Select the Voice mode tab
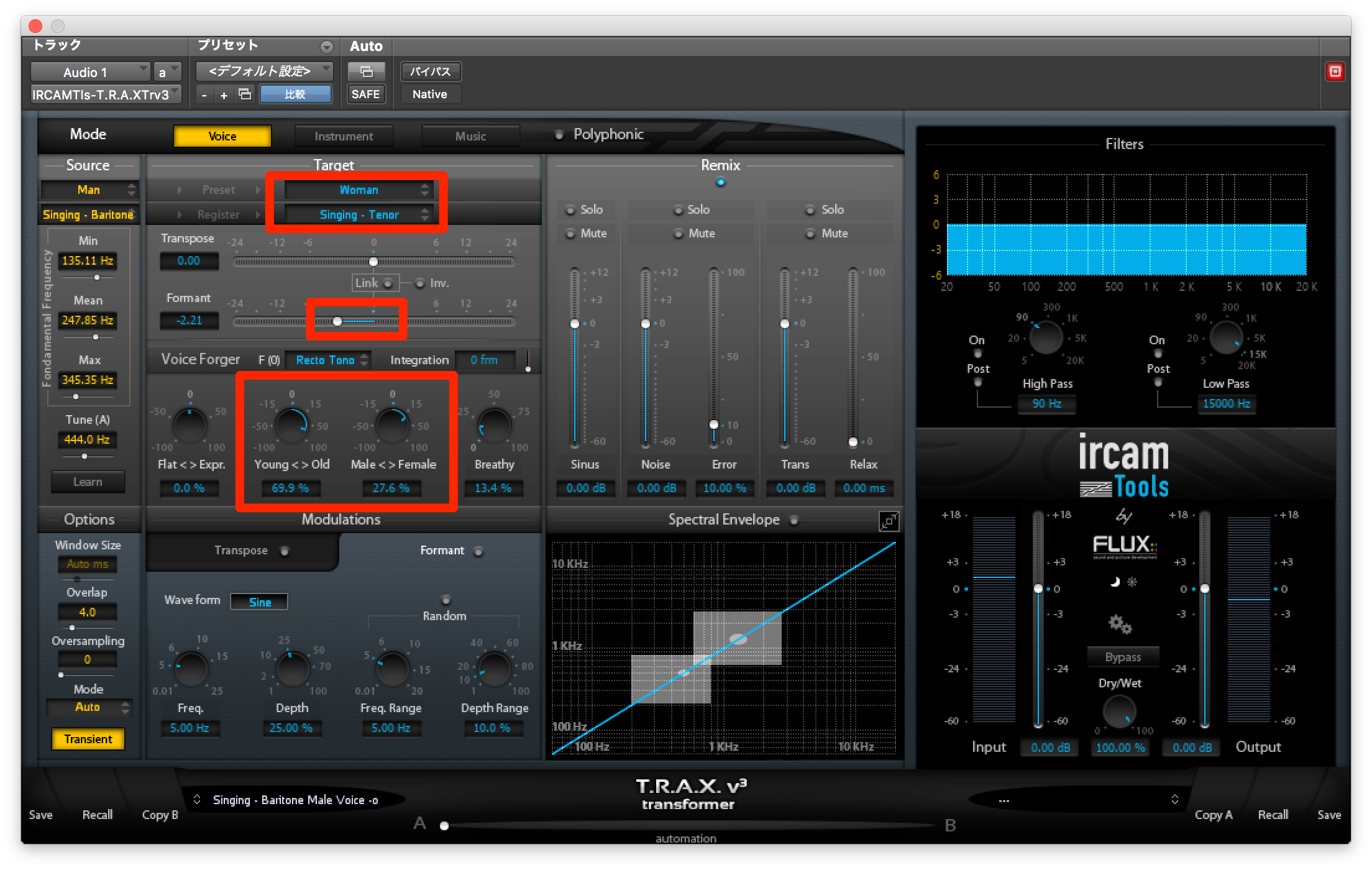This screenshot has width=1372, height=870. (x=222, y=136)
